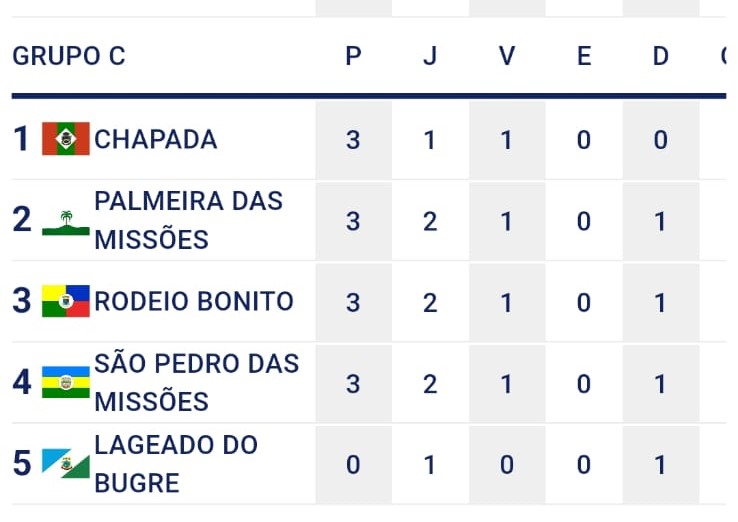The image size is (738, 522).
Task: Click position number 1 in the standings
Action: tap(22, 139)
